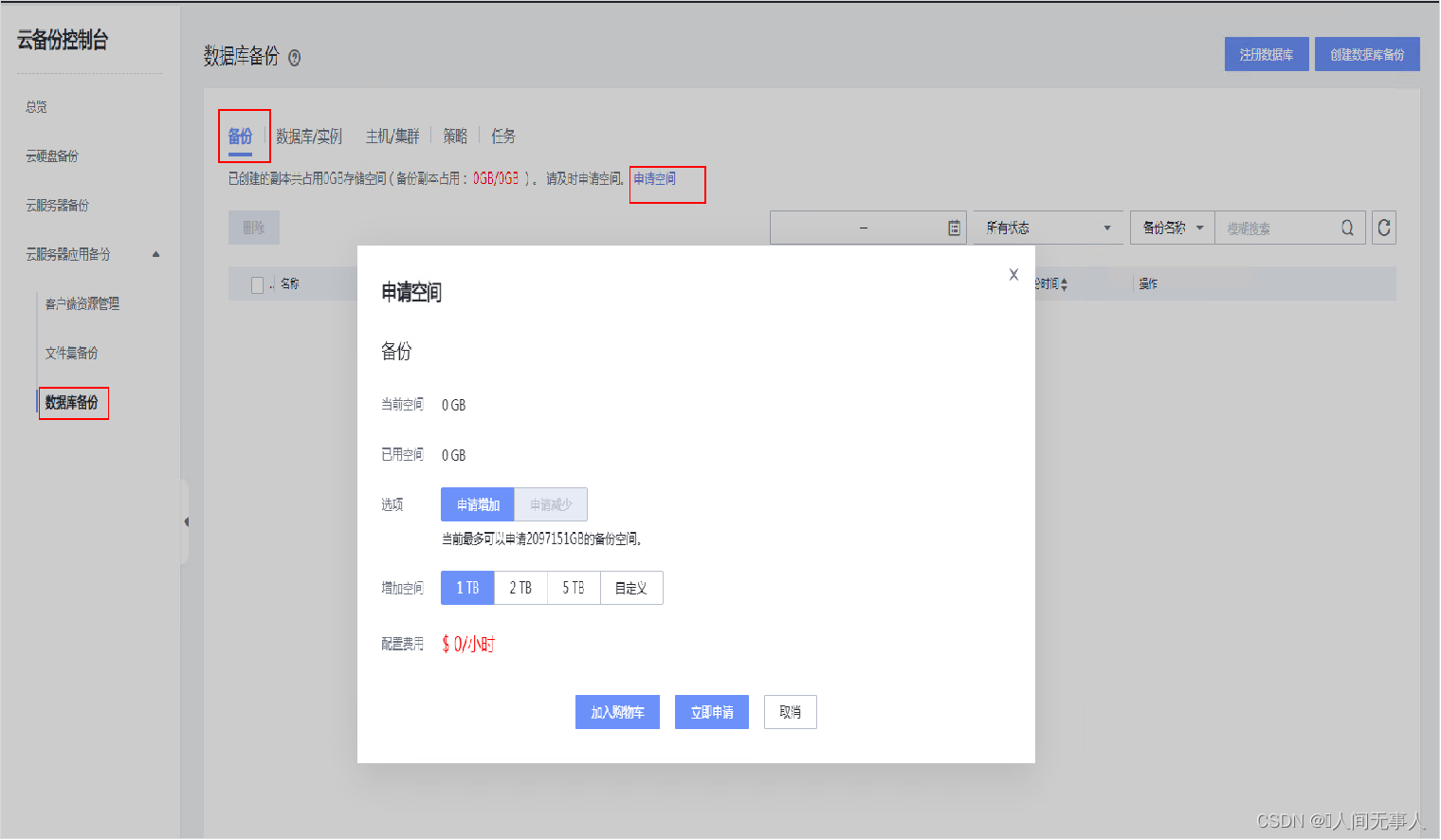This screenshot has height=840, width=1441.
Task: Select 2 TB additional space
Action: pos(520,588)
